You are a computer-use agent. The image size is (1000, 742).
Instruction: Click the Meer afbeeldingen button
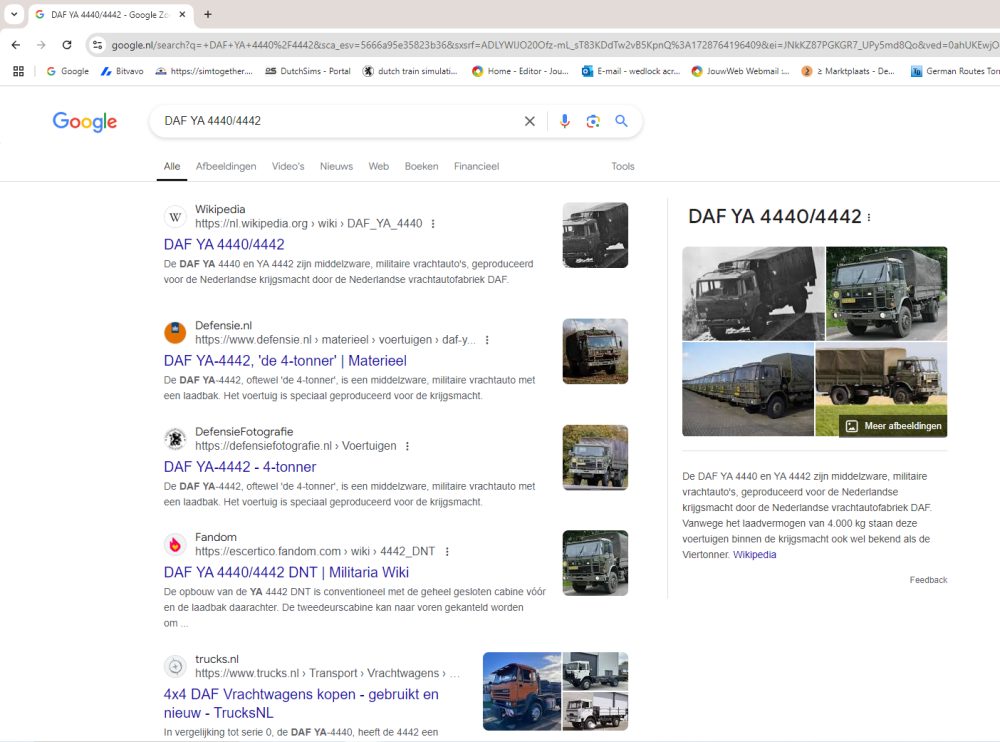893,426
